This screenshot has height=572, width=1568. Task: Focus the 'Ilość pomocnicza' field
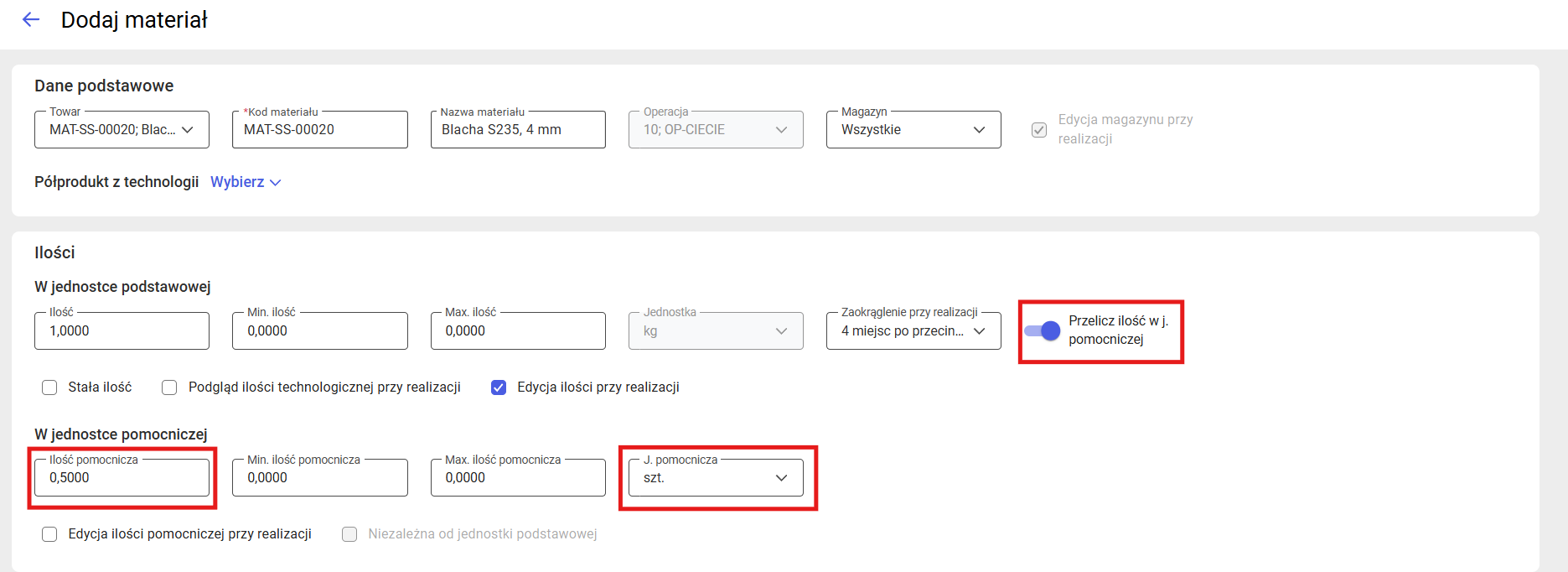tap(122, 478)
